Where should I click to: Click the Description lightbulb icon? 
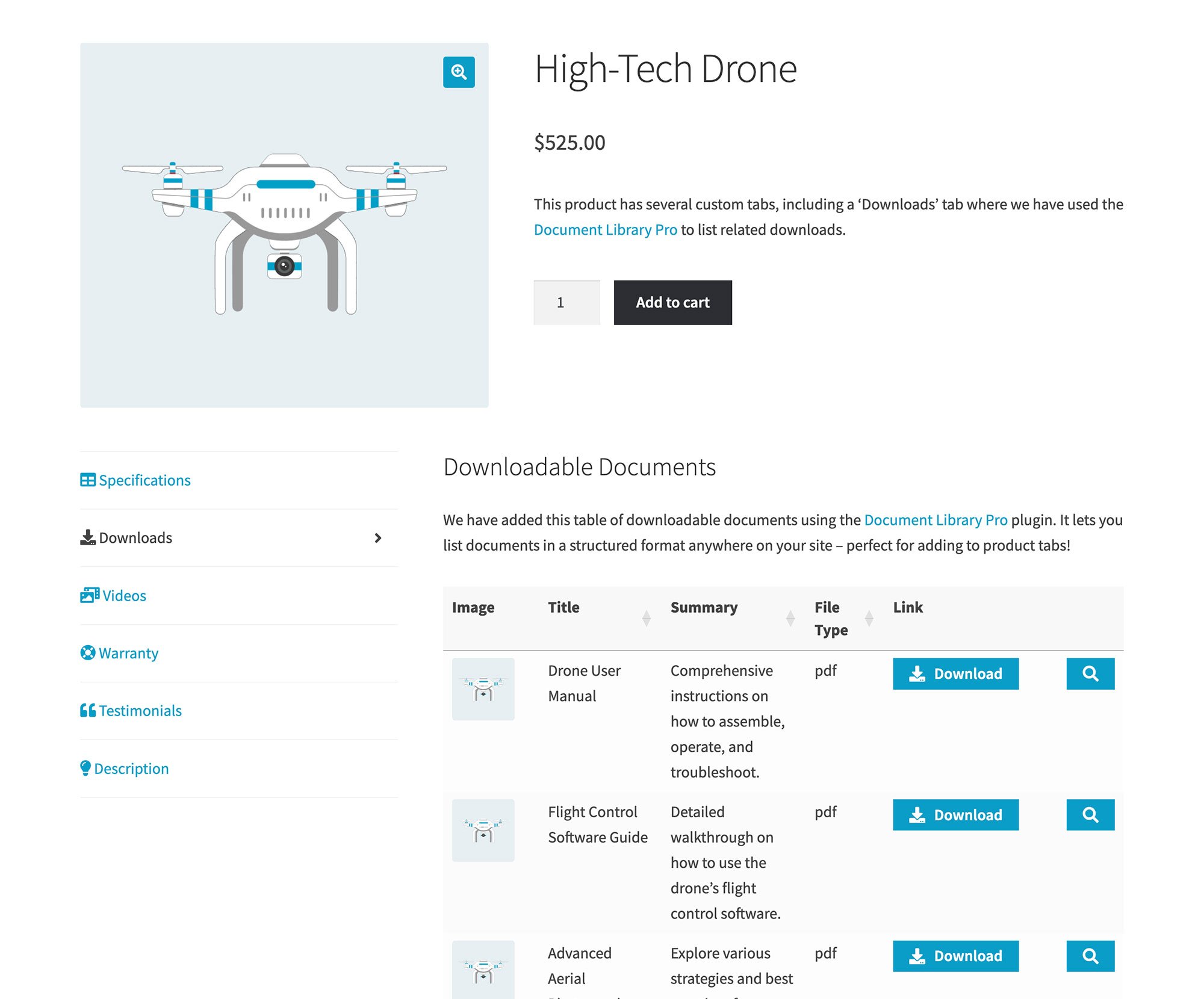click(85, 767)
